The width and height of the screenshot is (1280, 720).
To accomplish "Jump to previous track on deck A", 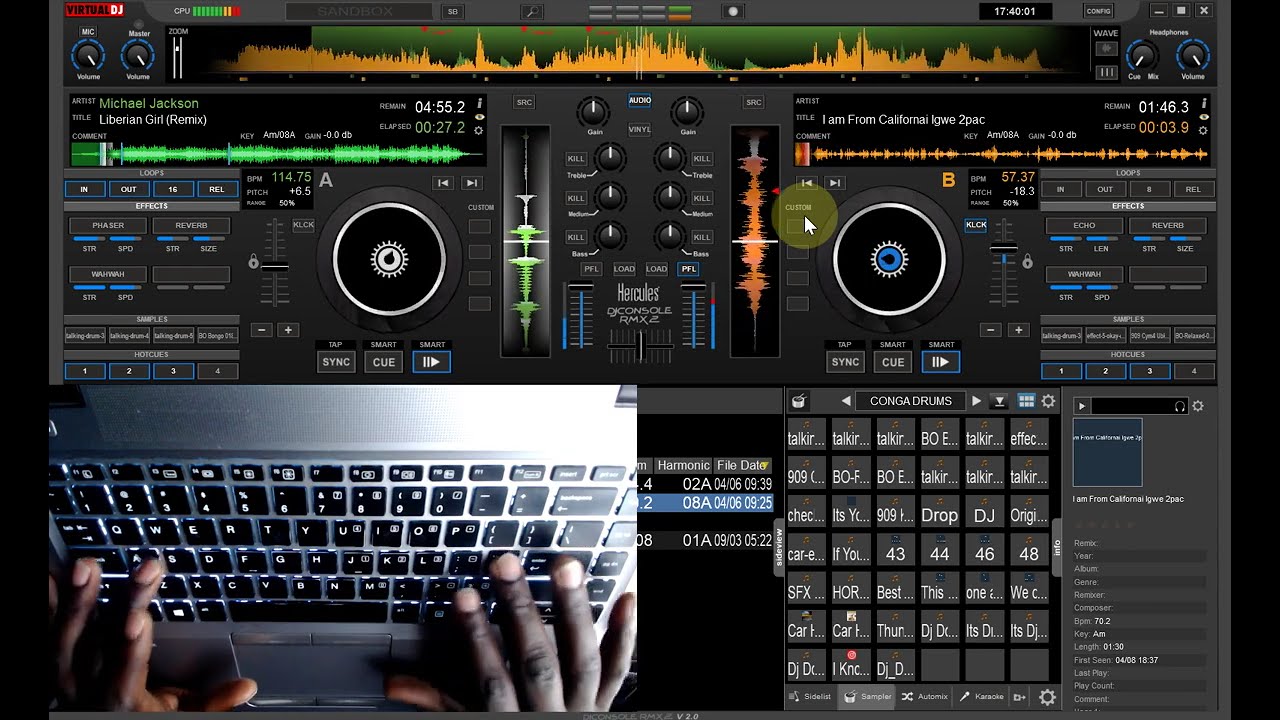I will 443,183.
